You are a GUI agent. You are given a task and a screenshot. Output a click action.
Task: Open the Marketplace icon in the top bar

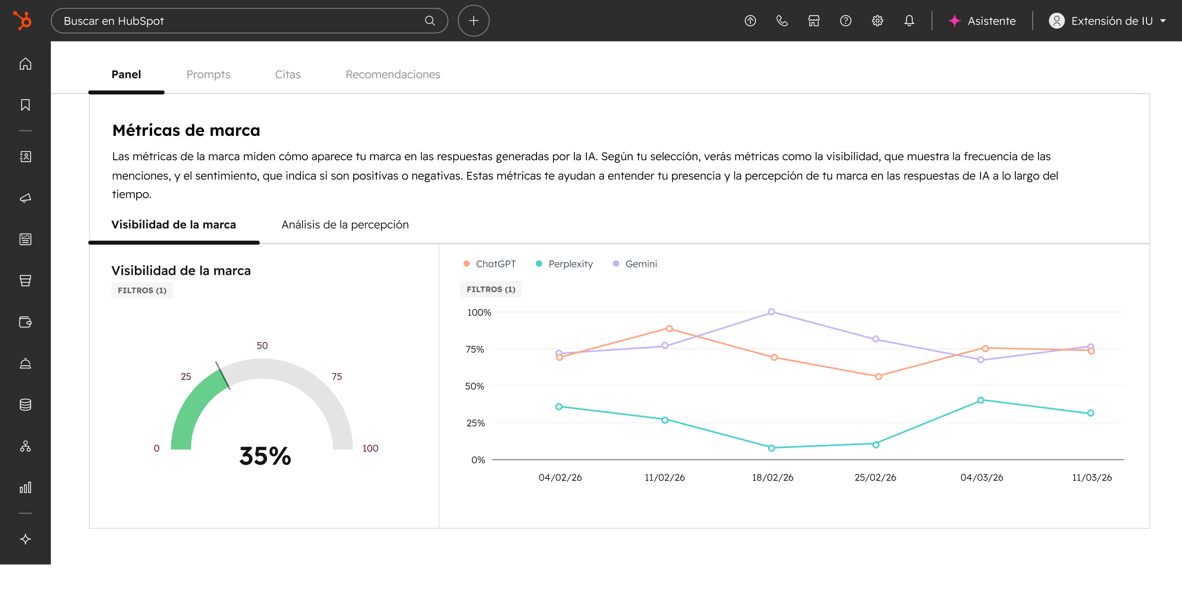tap(813, 20)
